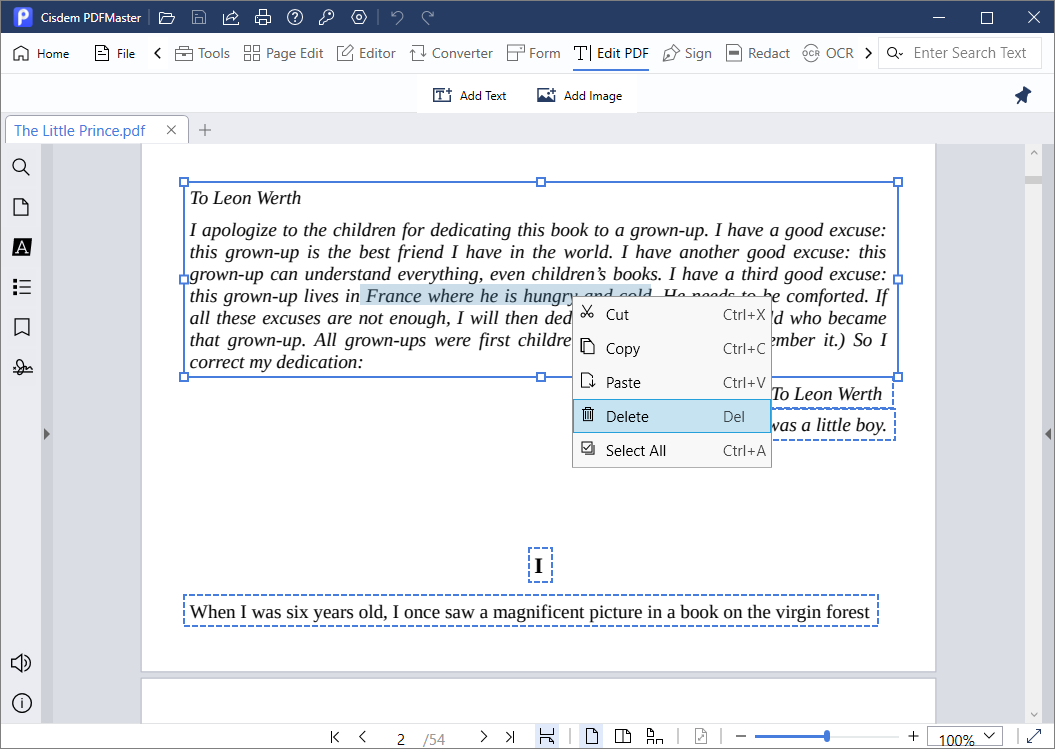Click the info icon in sidebar
Image resolution: width=1055 pixels, height=749 pixels.
[x=22, y=703]
